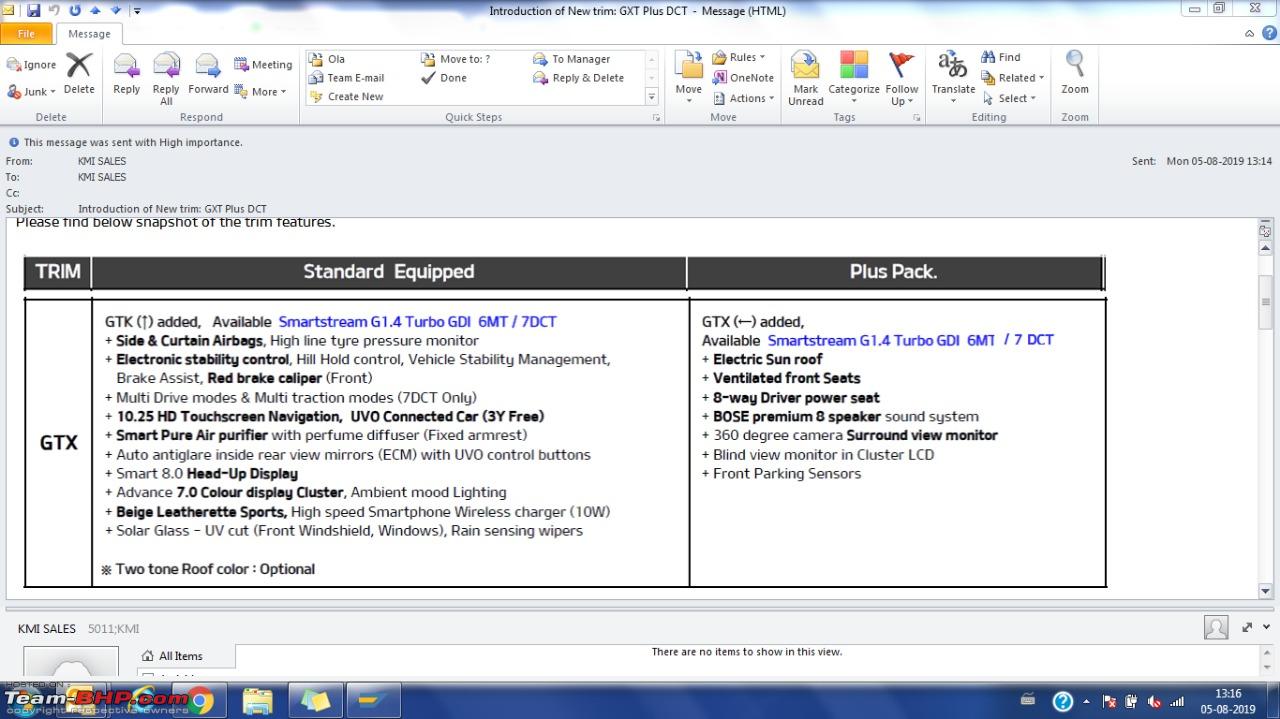
Task: Click the 'Two tone Roof color : Optional' note
Action: tap(208, 569)
